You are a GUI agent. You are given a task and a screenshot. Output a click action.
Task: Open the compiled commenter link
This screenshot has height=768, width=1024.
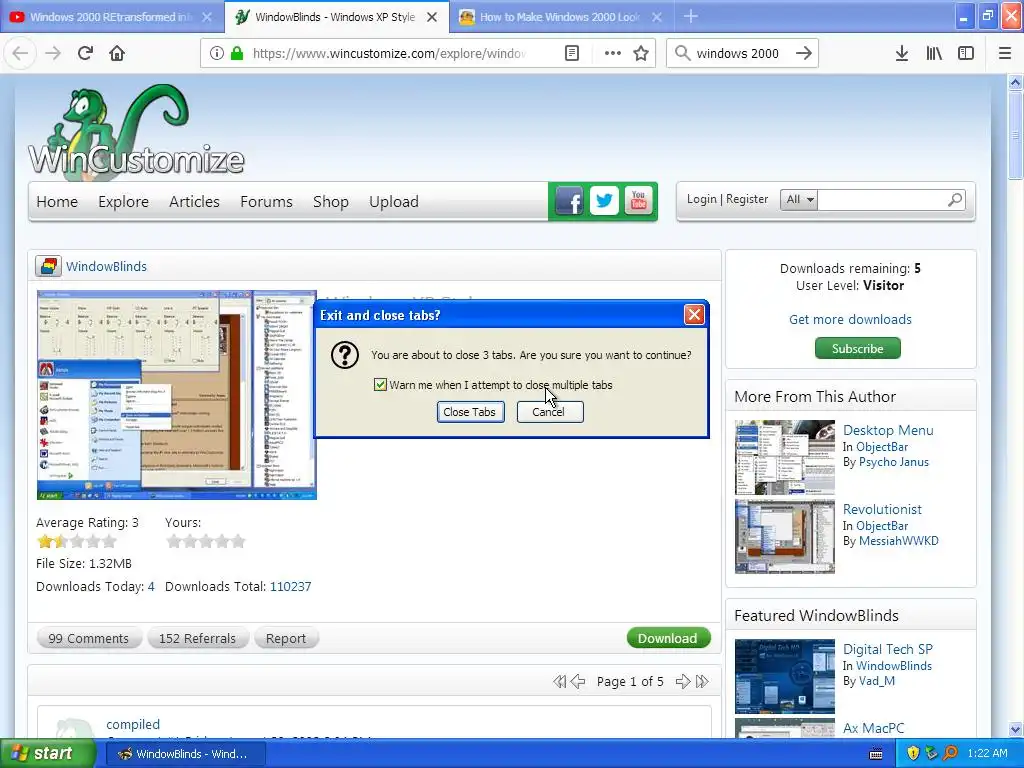coord(133,724)
